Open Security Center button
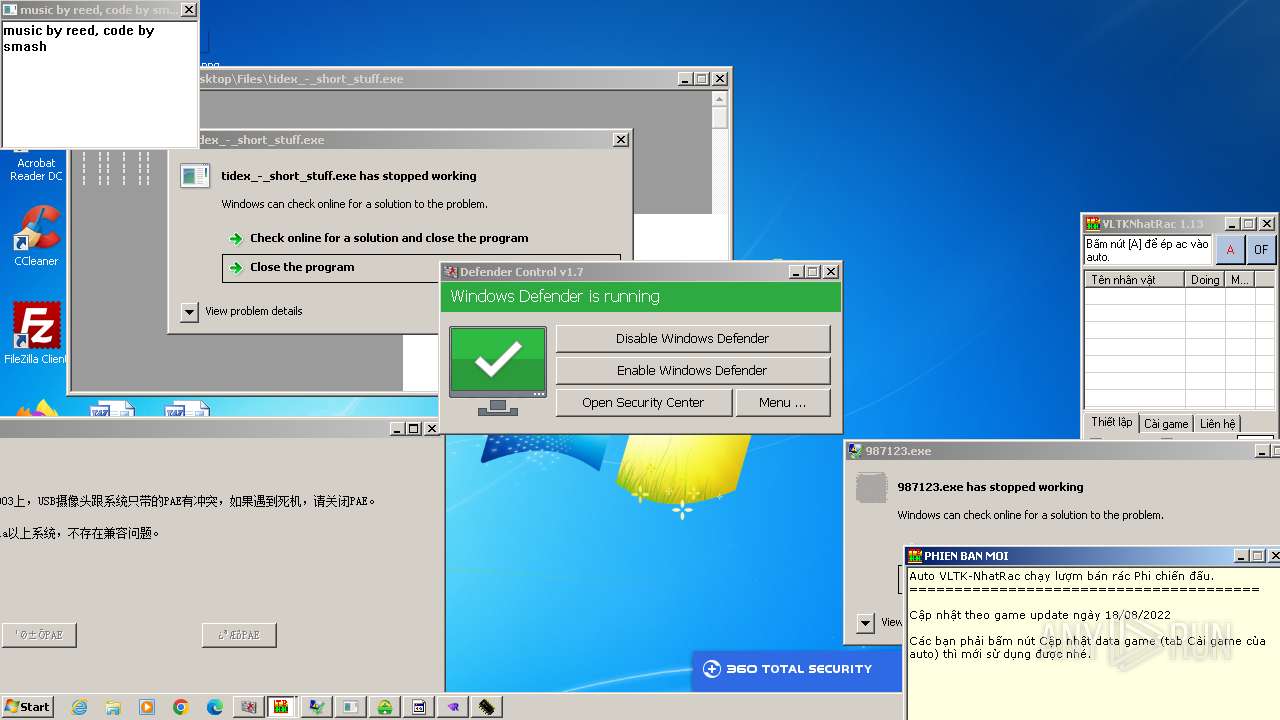 643,402
